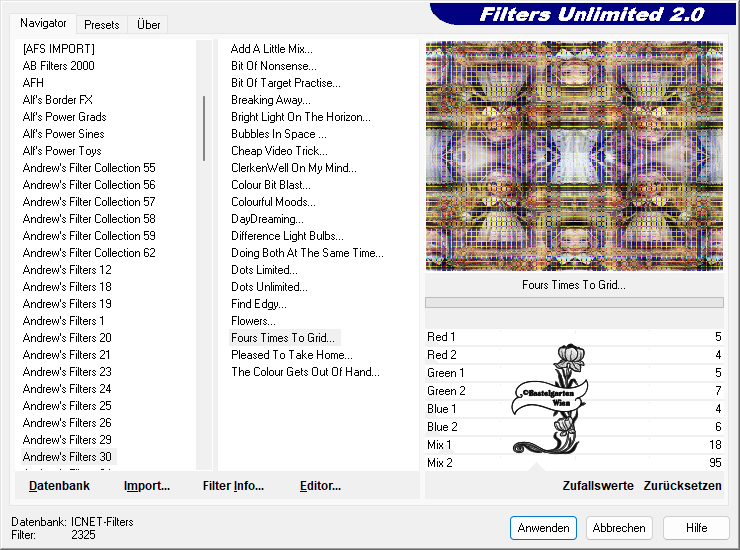Choose Bit Of Nonsense... filter

click(x=274, y=66)
